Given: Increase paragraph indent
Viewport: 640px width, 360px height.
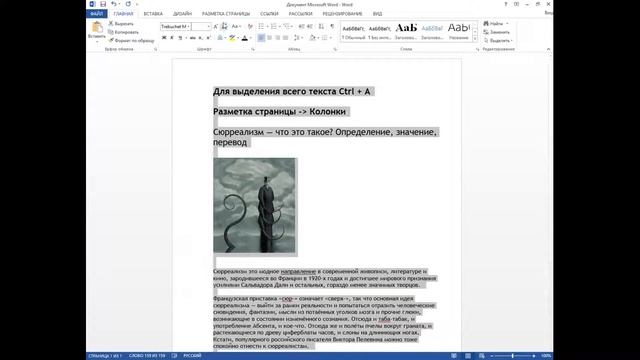Looking at the screenshot, I should (310, 27).
